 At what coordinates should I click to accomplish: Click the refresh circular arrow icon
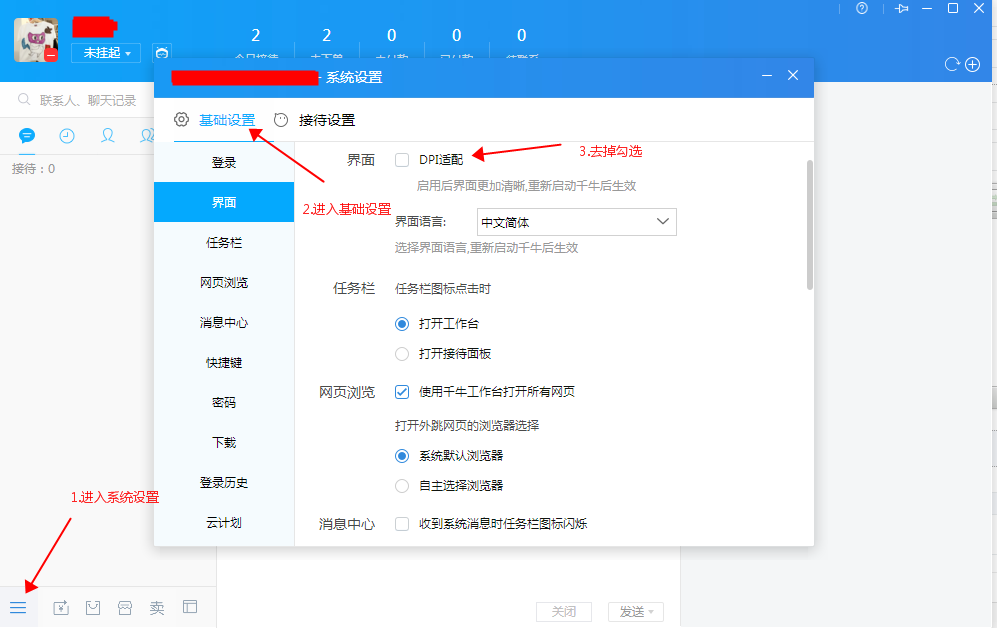[952, 64]
